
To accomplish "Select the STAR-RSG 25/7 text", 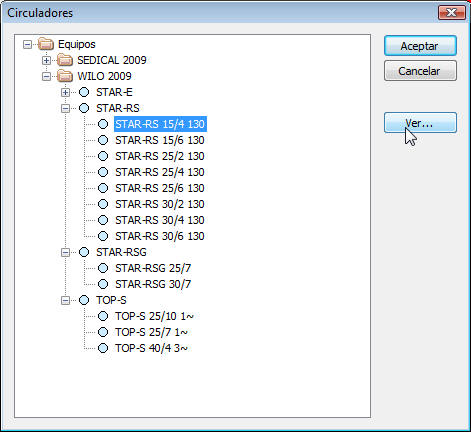I will pyautogui.click(x=153, y=268).
